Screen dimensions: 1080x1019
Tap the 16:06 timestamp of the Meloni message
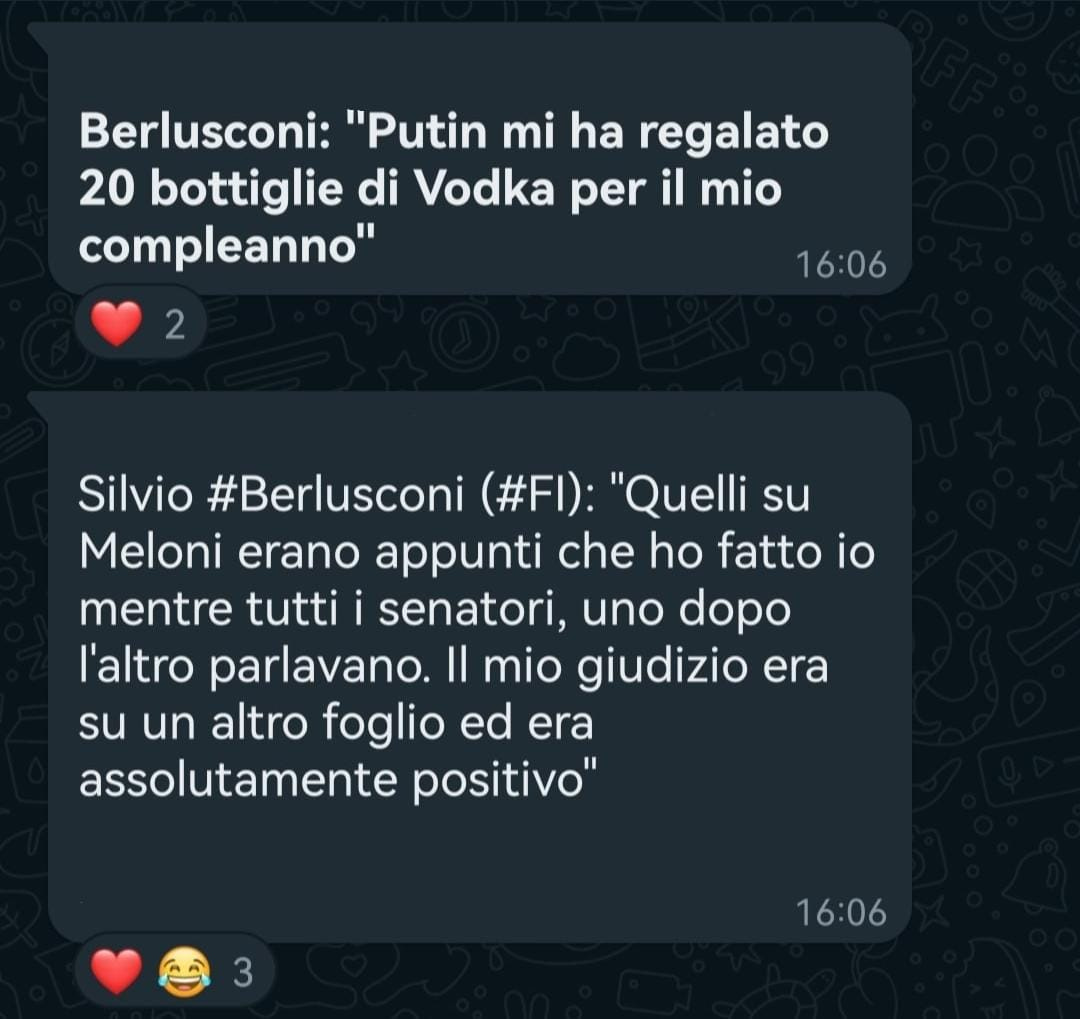(x=841, y=912)
